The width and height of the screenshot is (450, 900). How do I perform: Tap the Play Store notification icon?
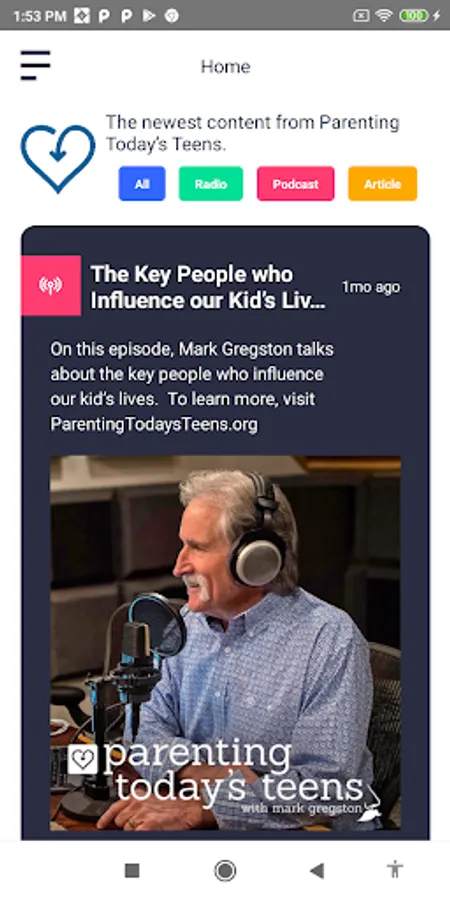149,16
